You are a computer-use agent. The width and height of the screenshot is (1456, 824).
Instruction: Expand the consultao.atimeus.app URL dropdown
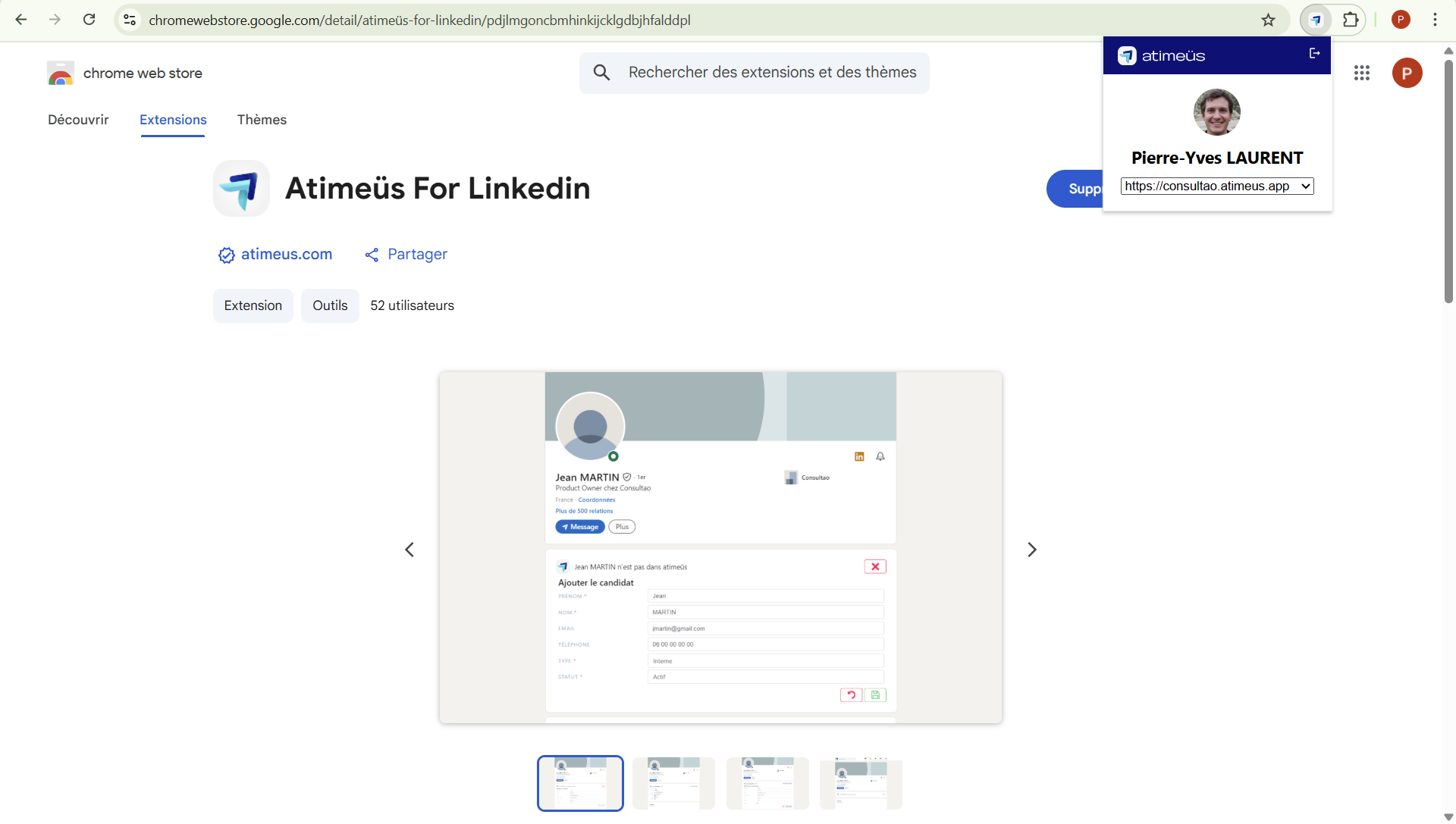[1216, 186]
